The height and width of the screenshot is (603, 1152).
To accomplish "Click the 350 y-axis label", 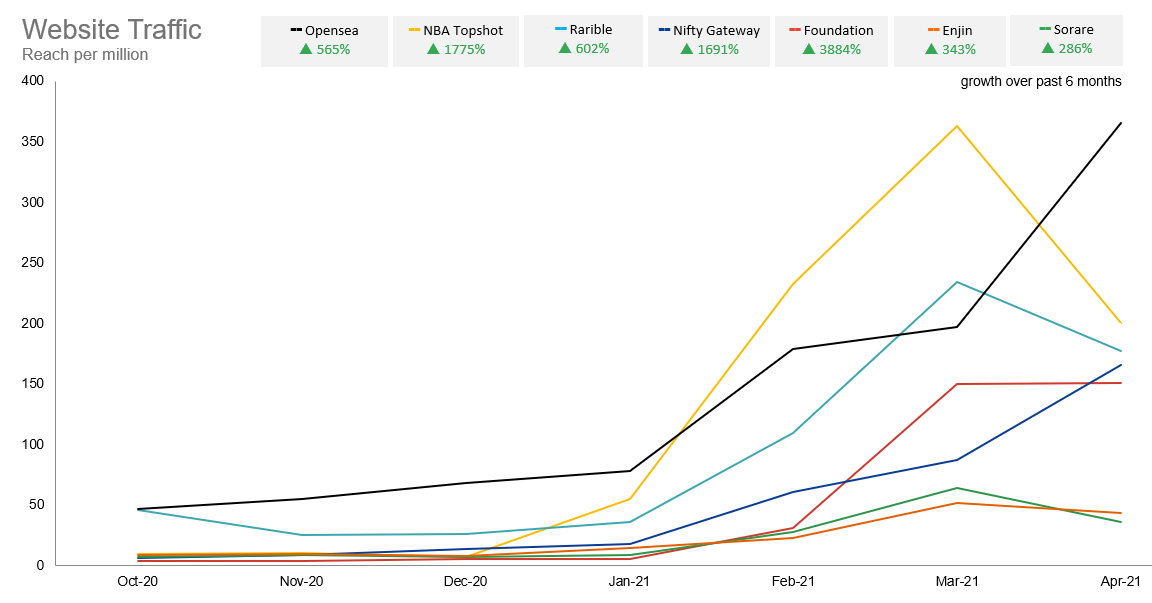I will click(x=33, y=141).
